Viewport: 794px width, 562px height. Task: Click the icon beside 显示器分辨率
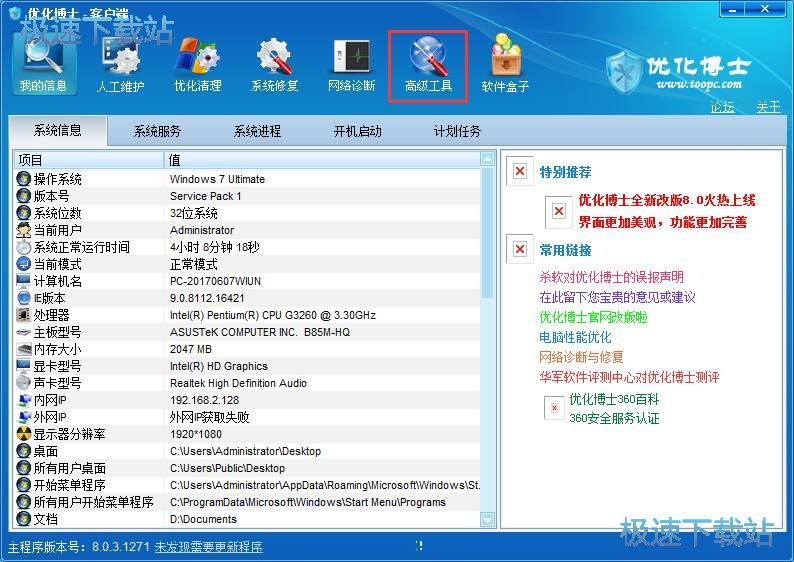point(23,434)
